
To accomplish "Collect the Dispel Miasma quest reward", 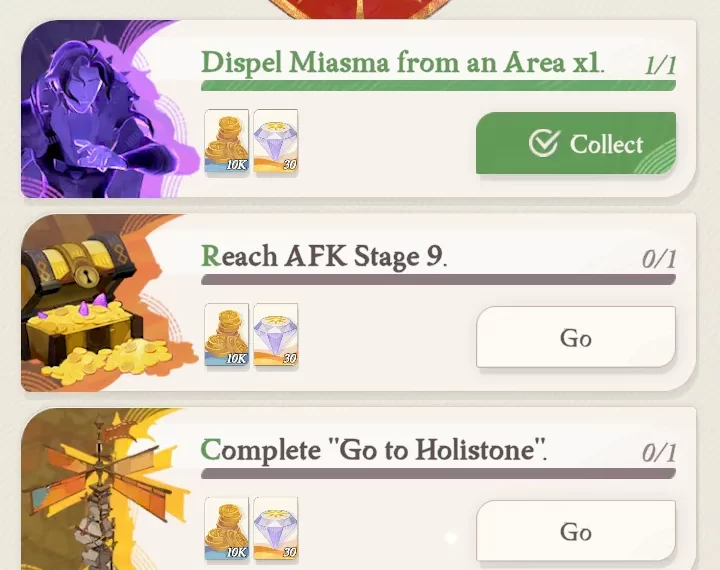I will (576, 143).
